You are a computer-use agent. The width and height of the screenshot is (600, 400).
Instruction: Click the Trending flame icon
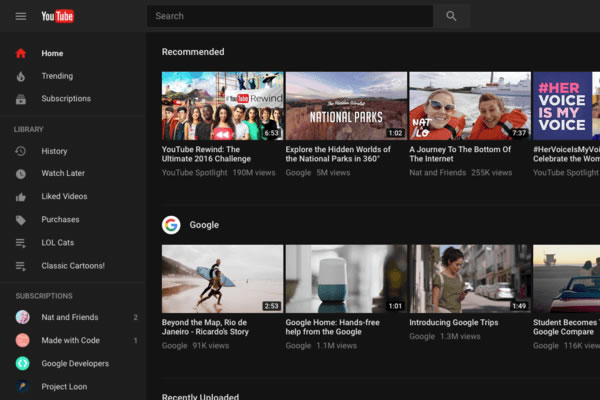(21, 76)
